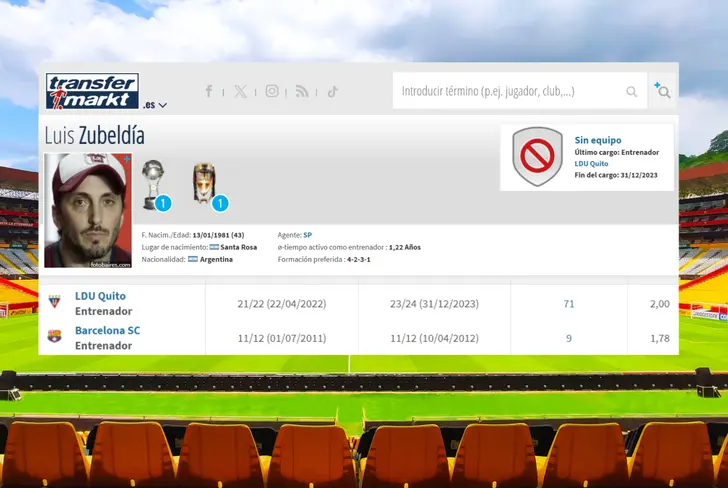728x488 pixels.
Task: Open 'LDU Quito' link in the career table
Action: 100,296
